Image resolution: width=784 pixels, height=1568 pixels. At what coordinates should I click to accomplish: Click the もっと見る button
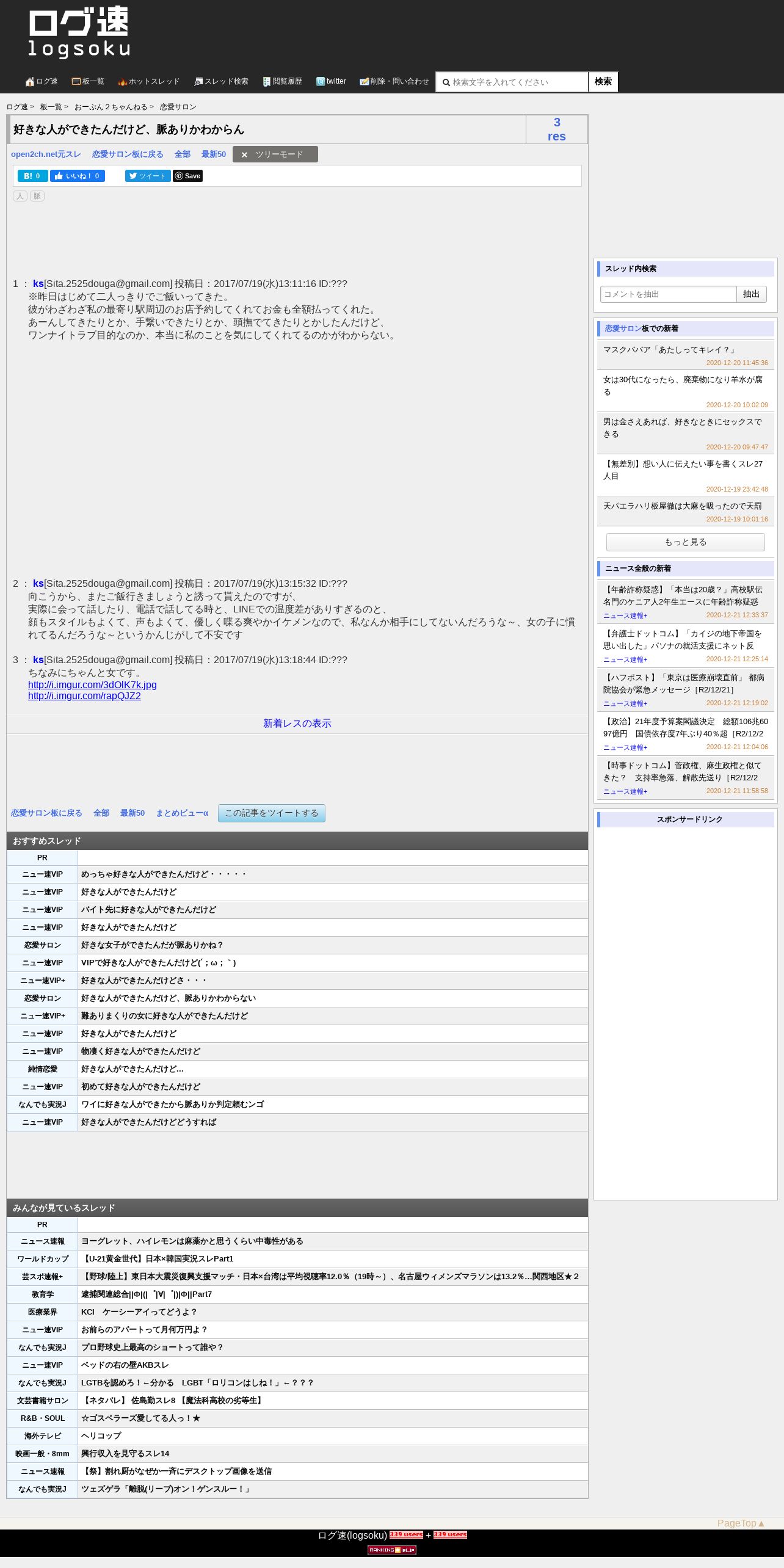pos(686,542)
